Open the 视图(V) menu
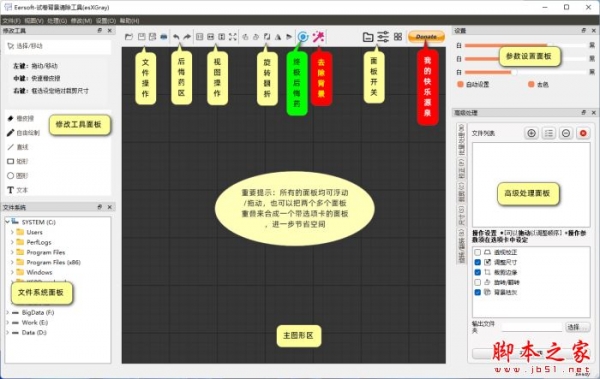Screen dimensions: 600x379 [34, 21]
